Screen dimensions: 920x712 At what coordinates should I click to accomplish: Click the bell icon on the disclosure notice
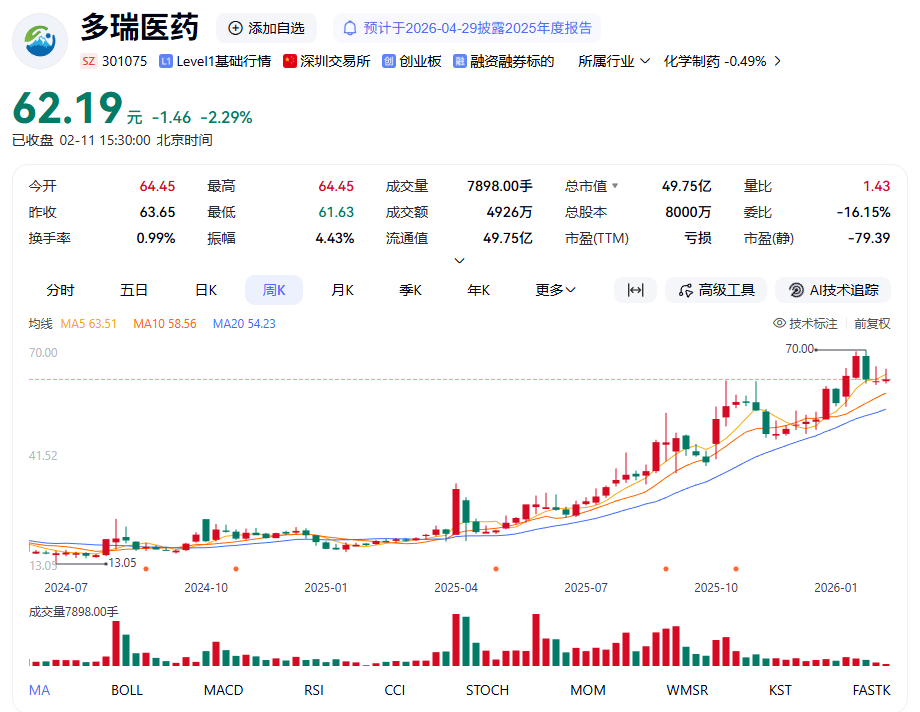pos(349,27)
